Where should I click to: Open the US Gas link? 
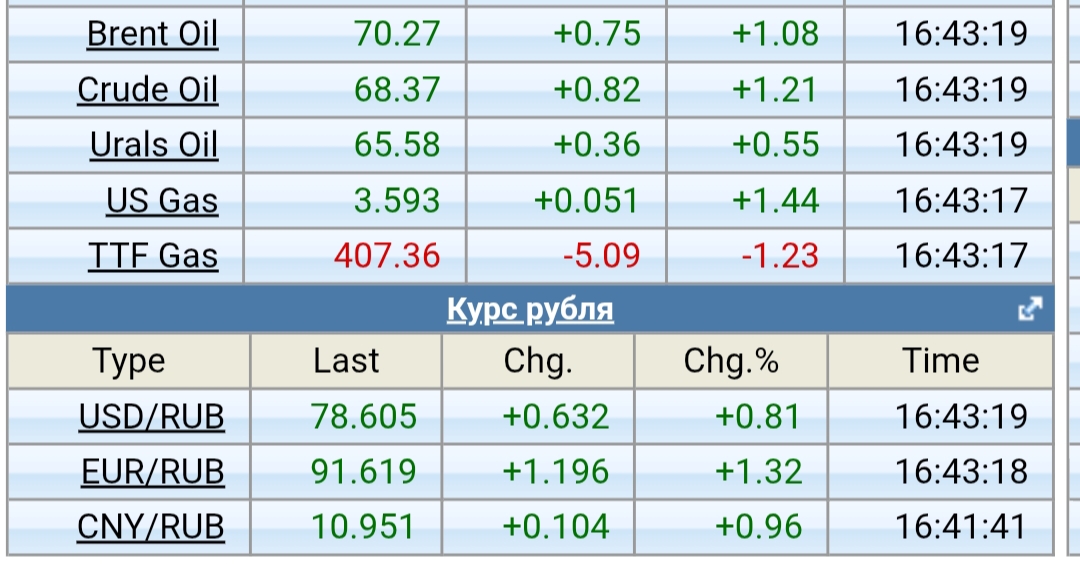click(161, 201)
